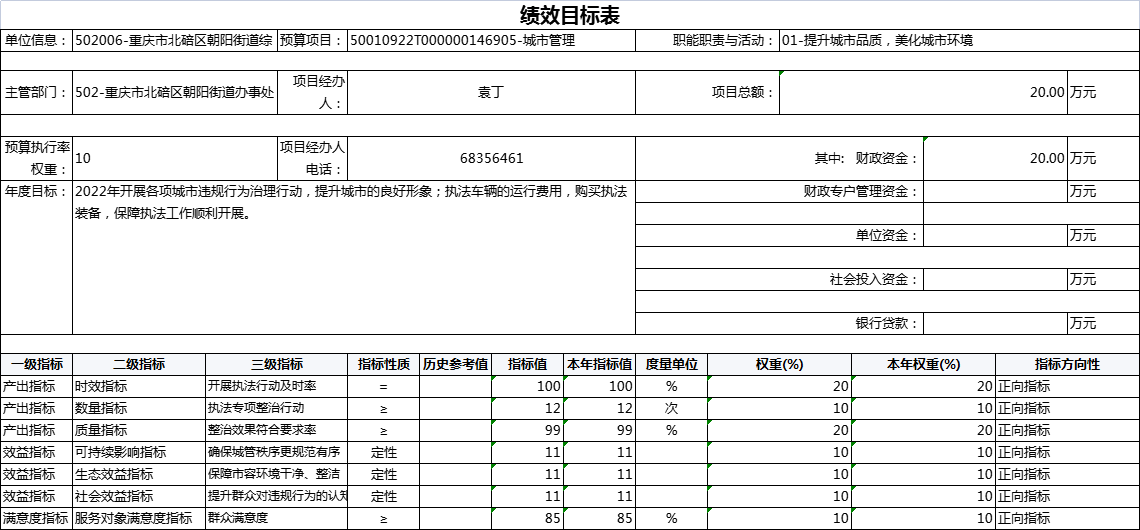This screenshot has height=530, width=1140.
Task: Click the project handler name 袁丁
Action: [490, 92]
